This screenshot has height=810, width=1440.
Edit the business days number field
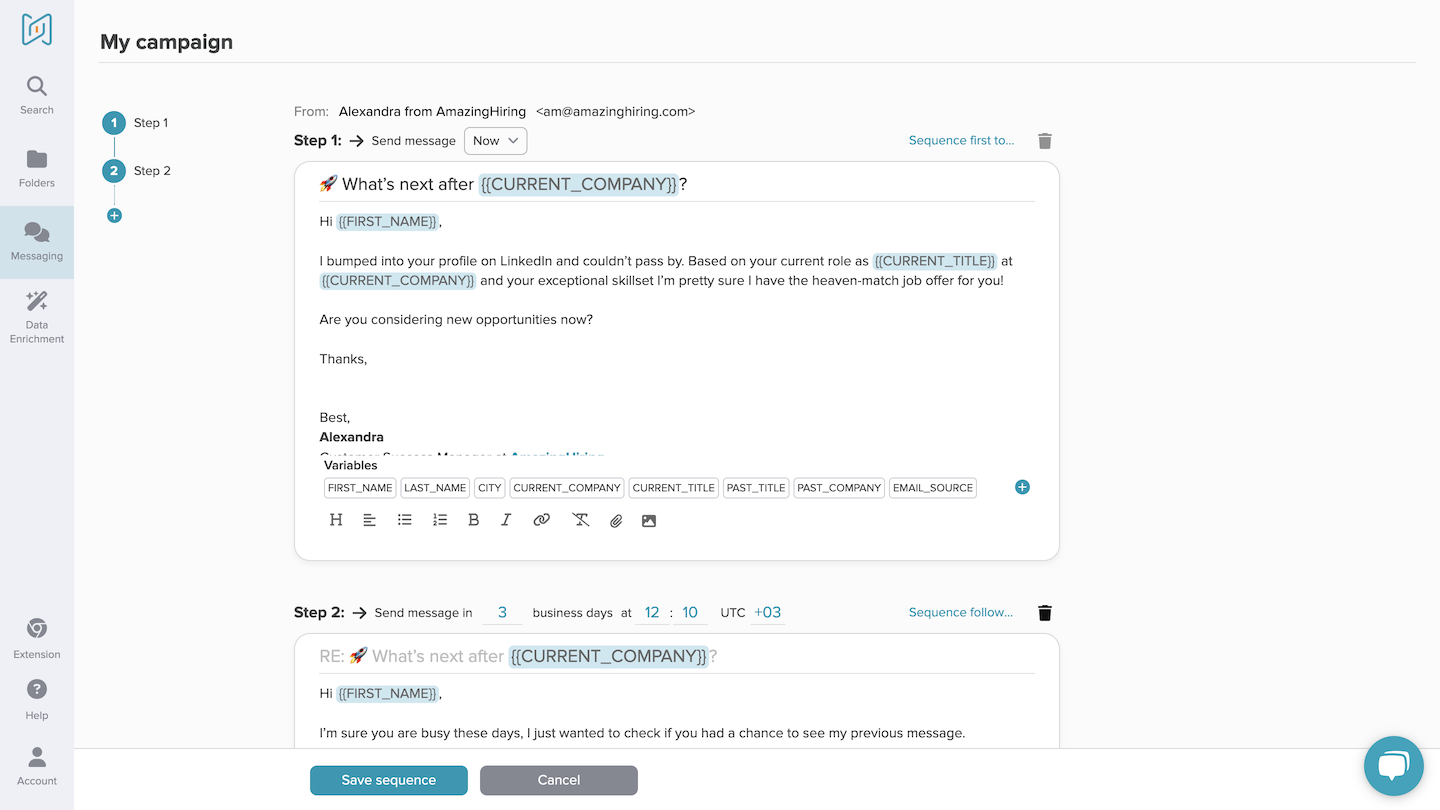502,613
